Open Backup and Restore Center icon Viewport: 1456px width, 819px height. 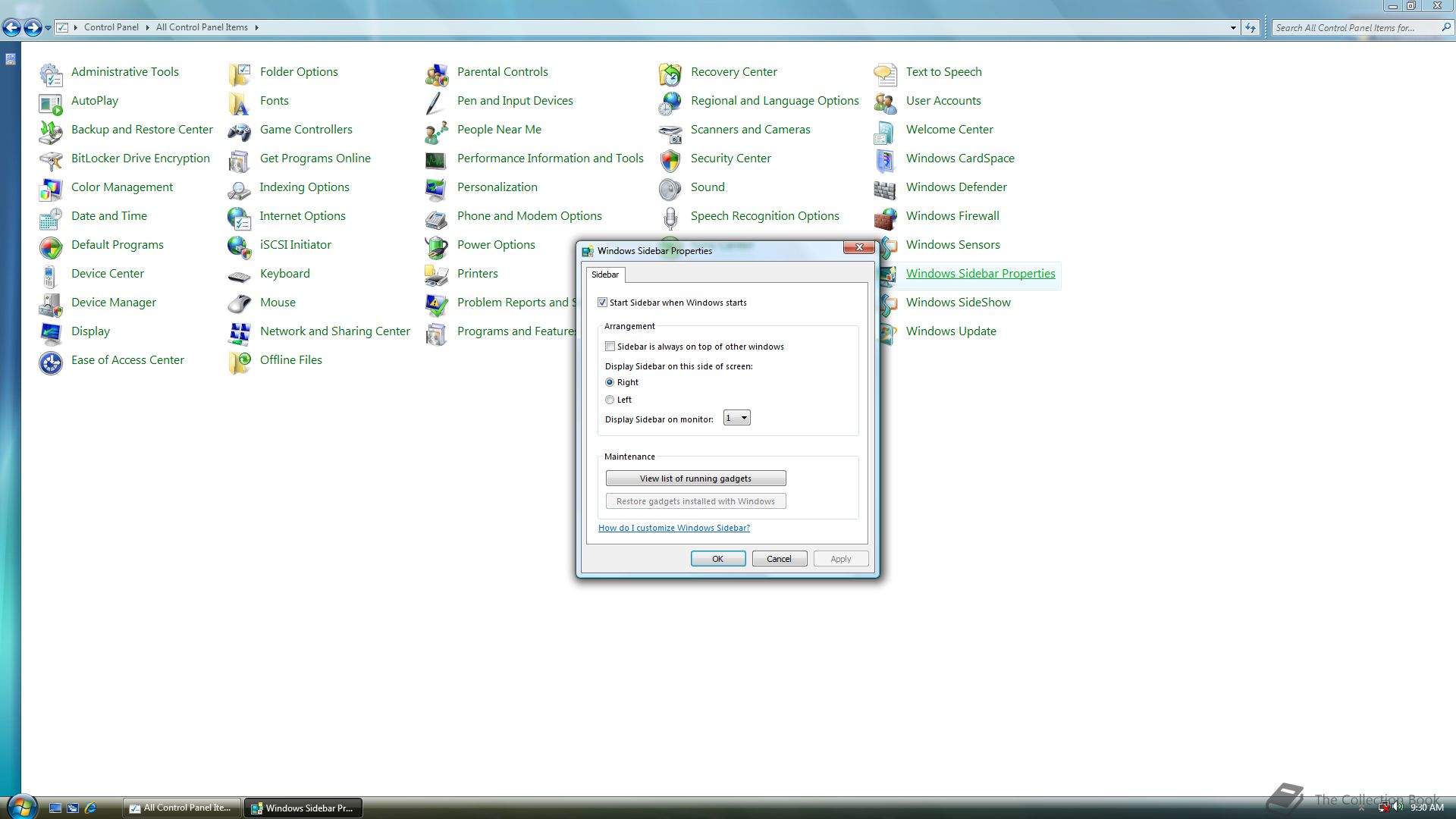51,132
